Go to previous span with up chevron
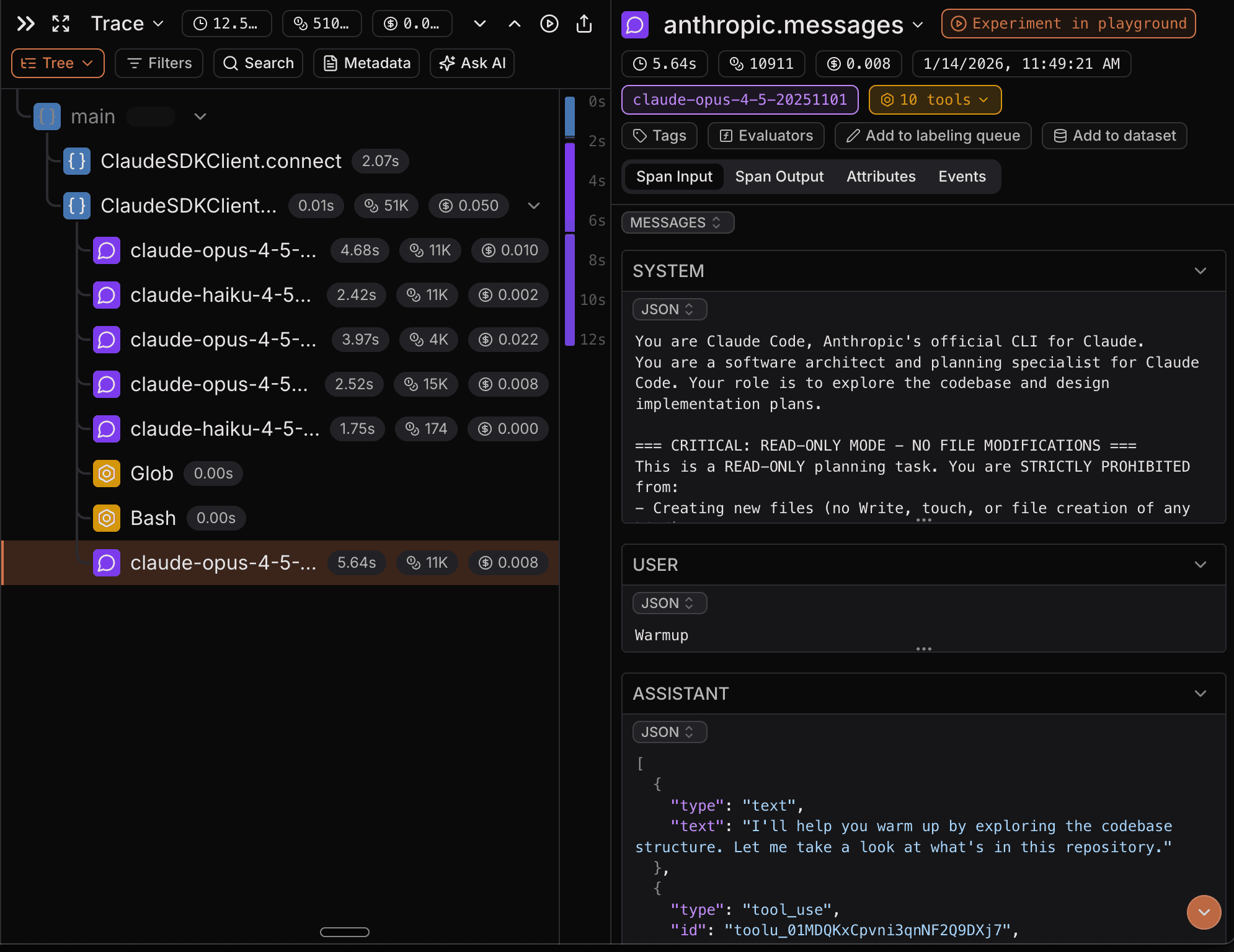The width and height of the screenshot is (1234, 952). click(514, 24)
